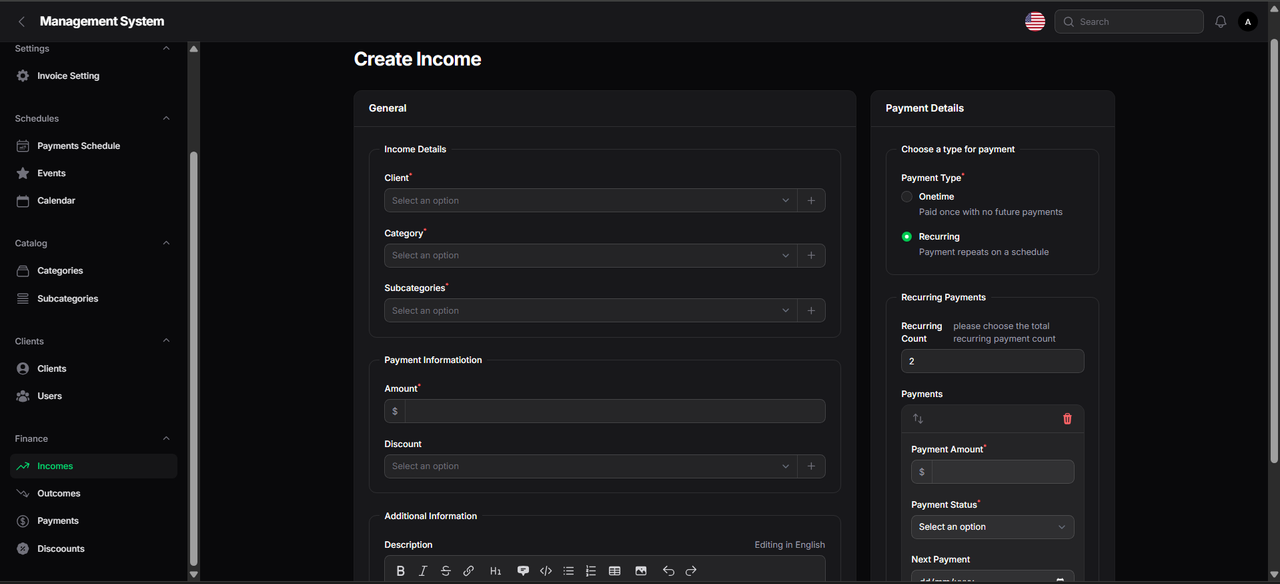
Task: Click the 'Management System' title
Action: point(102,21)
